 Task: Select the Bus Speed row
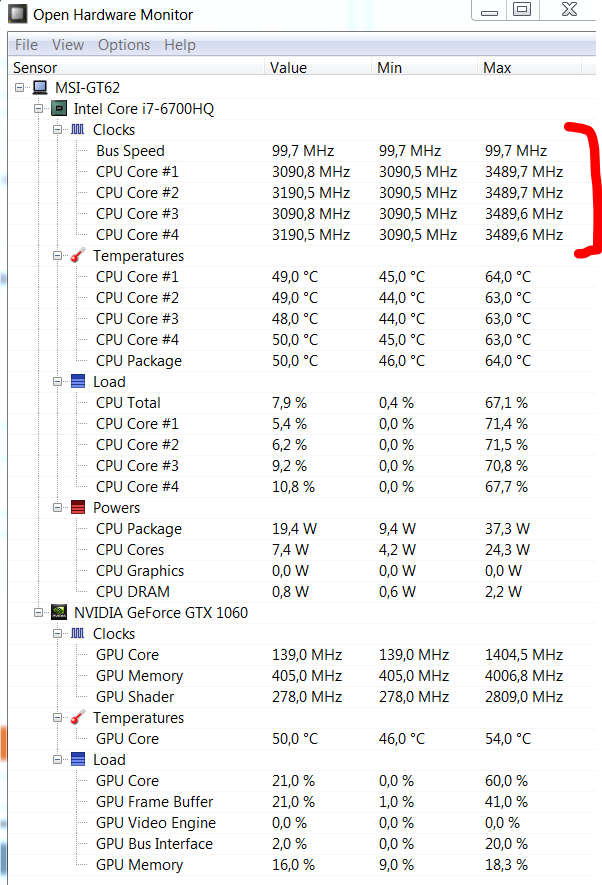pyautogui.click(x=302, y=151)
